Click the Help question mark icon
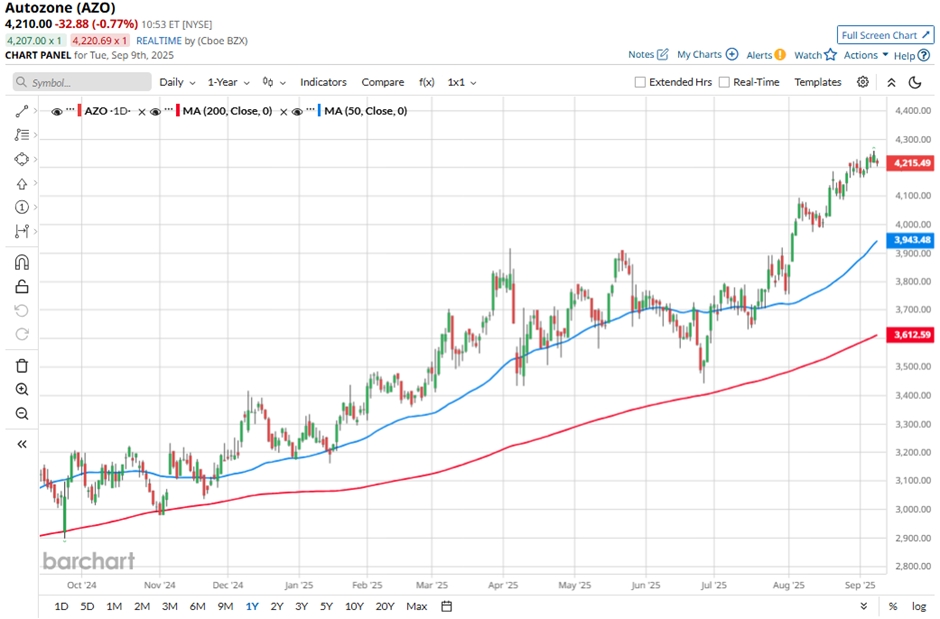 [x=924, y=55]
